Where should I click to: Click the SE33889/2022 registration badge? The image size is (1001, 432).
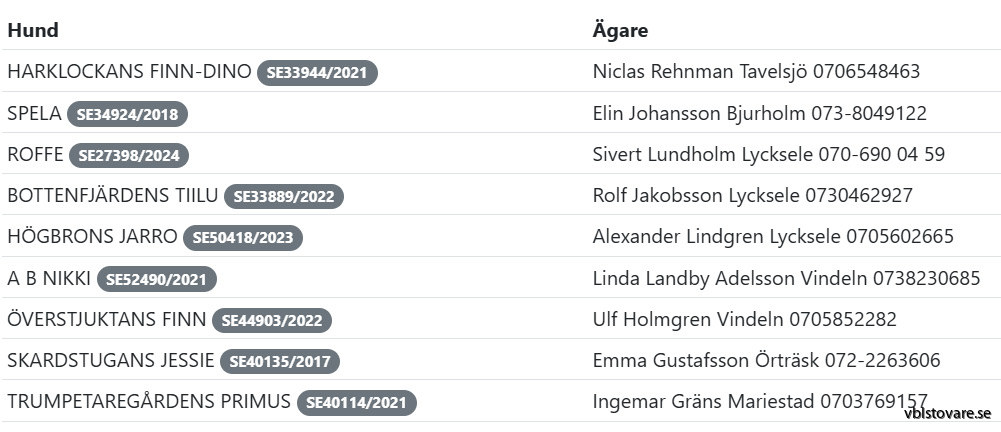284,197
